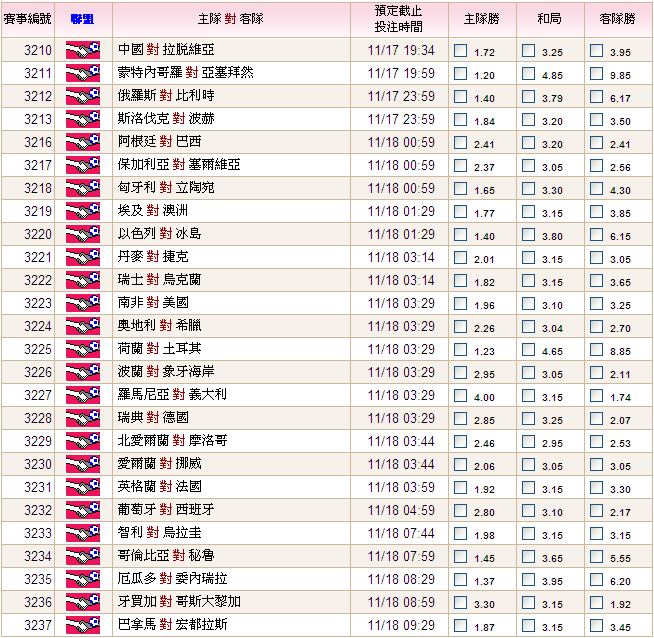
Task: Click the league icon for match 3229
Action: point(83,441)
